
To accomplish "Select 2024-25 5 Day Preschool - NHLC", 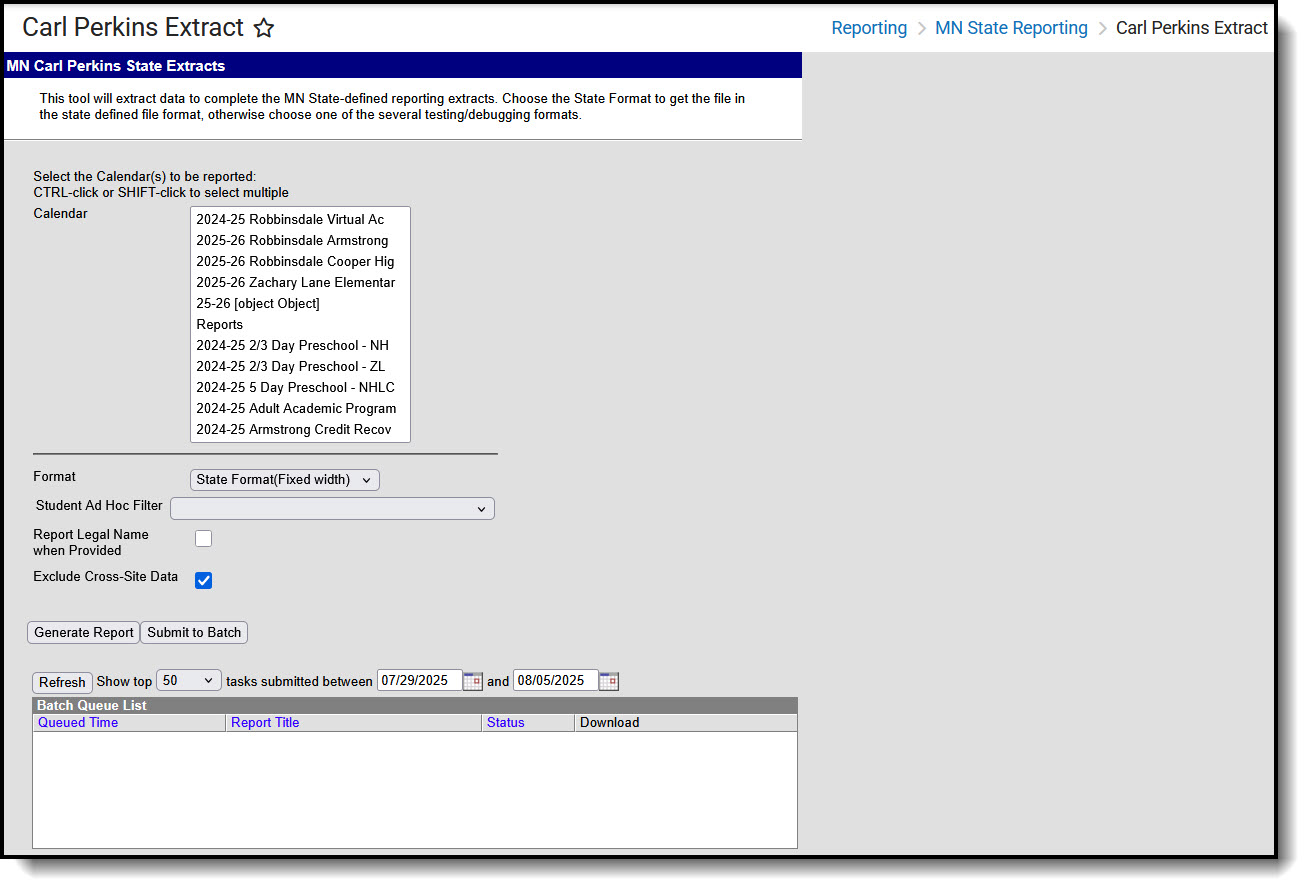I will point(300,388).
